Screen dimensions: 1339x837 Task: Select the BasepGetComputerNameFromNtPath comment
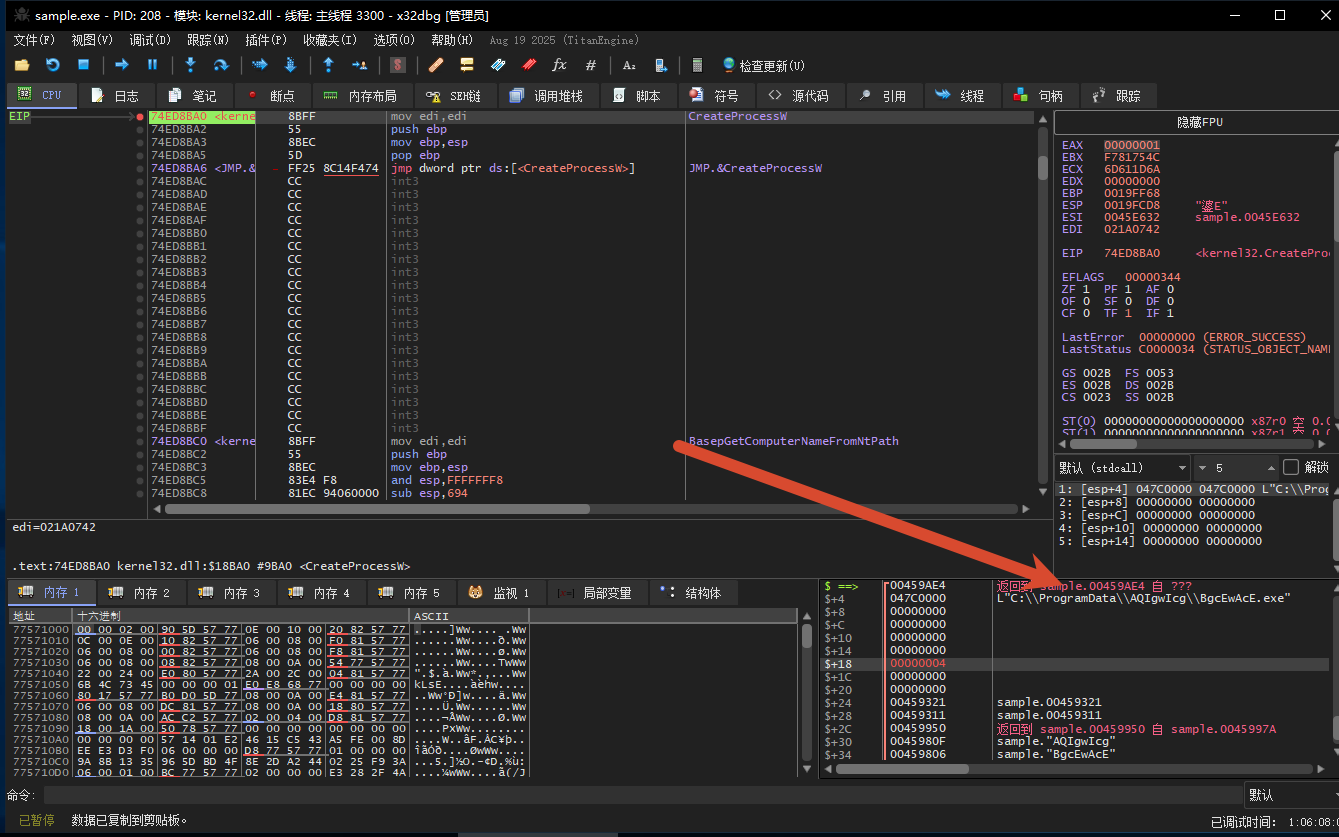(793, 441)
